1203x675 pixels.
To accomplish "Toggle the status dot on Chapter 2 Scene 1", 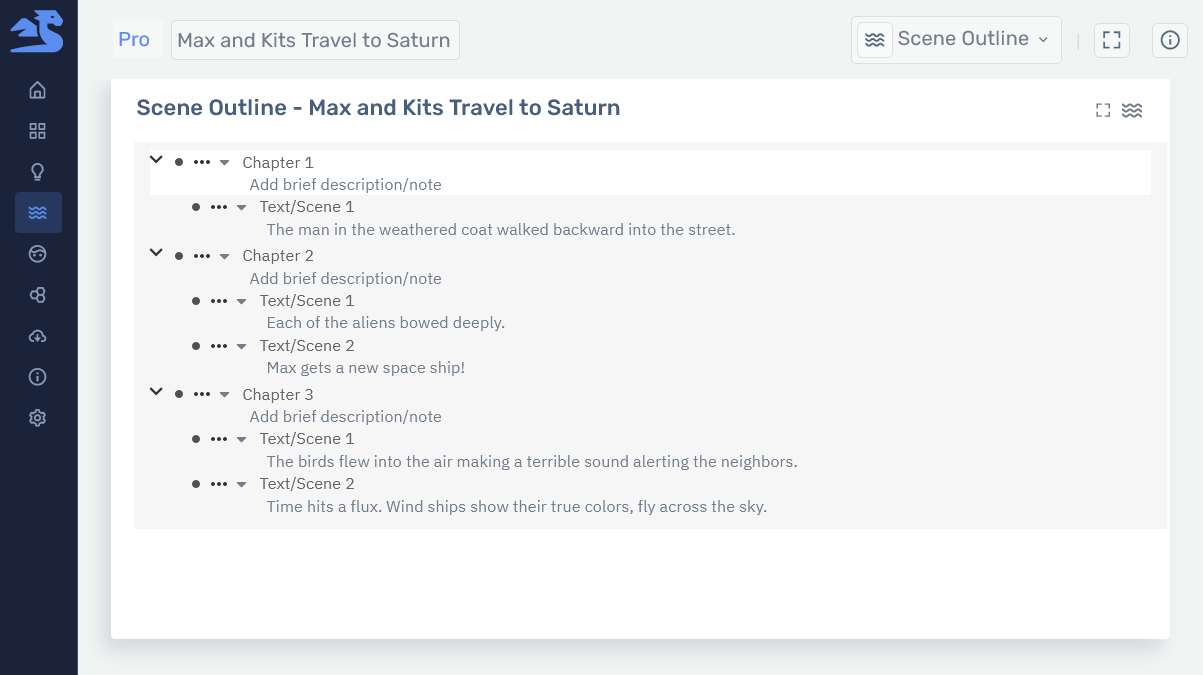I will (x=196, y=301).
